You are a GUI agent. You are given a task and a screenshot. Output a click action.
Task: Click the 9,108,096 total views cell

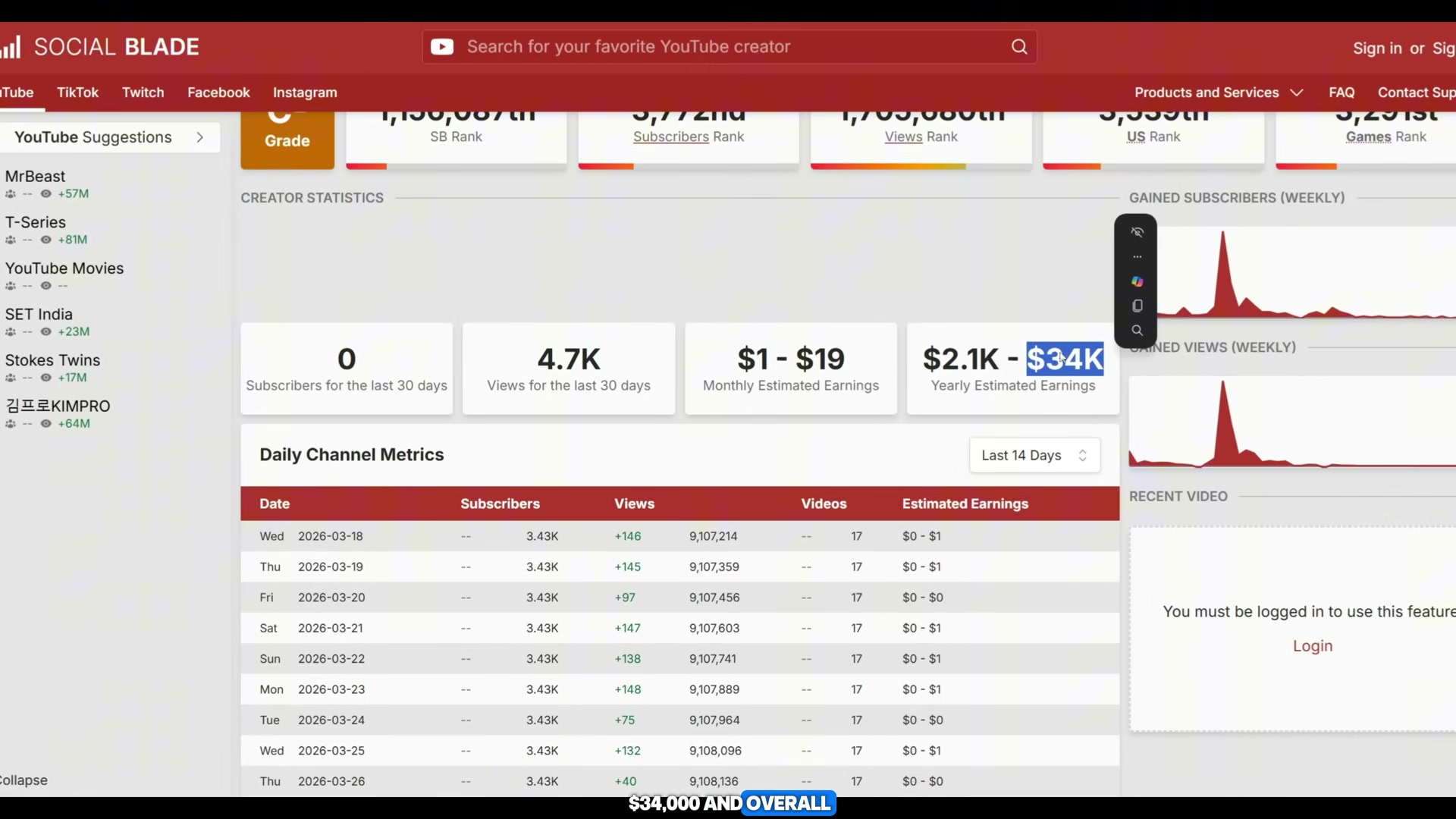[715, 751]
